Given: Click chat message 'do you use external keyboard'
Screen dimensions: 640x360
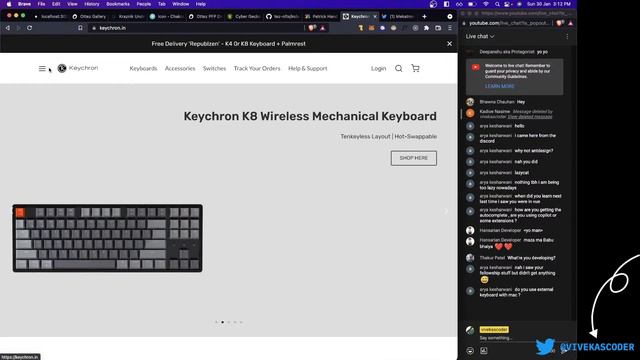Looking at the screenshot, I should 516,292.
